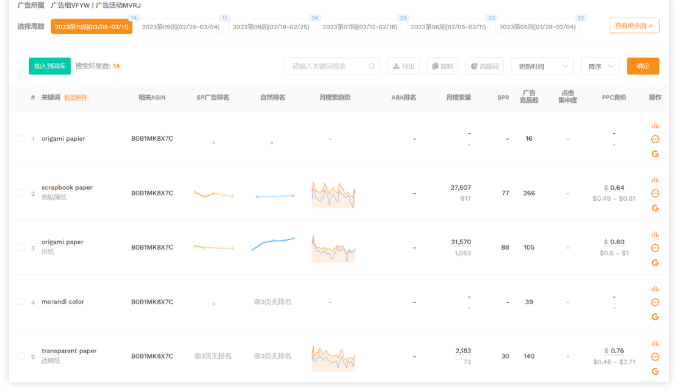Click bar chart icon for transparent paper row
This screenshot has width=675, height=389.
pos(655,343)
